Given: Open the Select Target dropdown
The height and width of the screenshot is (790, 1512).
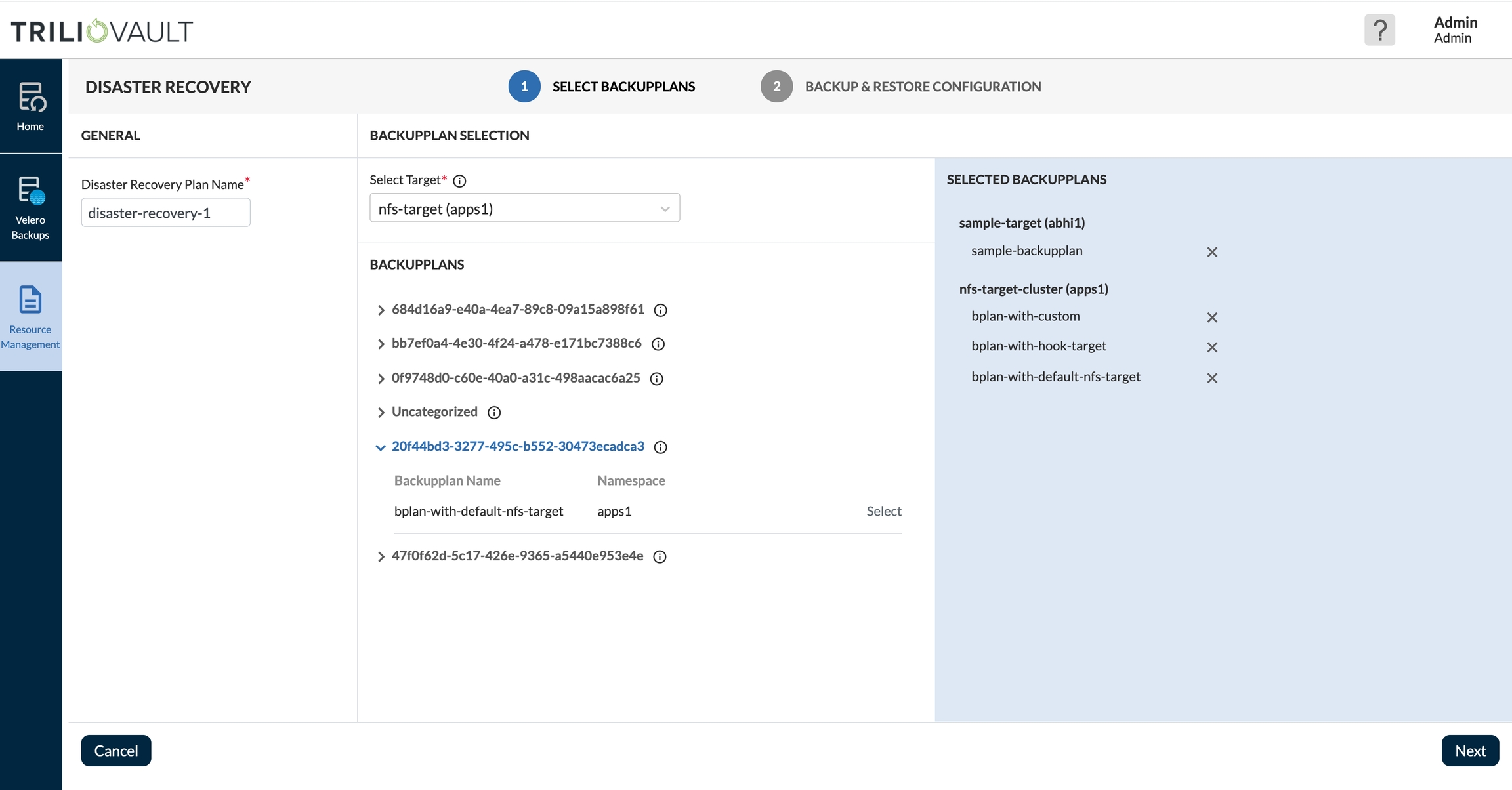Looking at the screenshot, I should 524,209.
